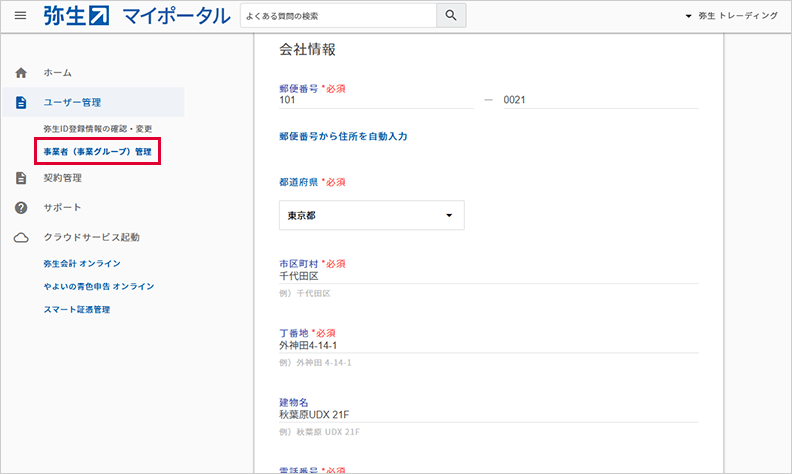This screenshot has height=474, width=792.
Task: Launch やよいの青色申告 オンライン
Action: [x=98, y=286]
